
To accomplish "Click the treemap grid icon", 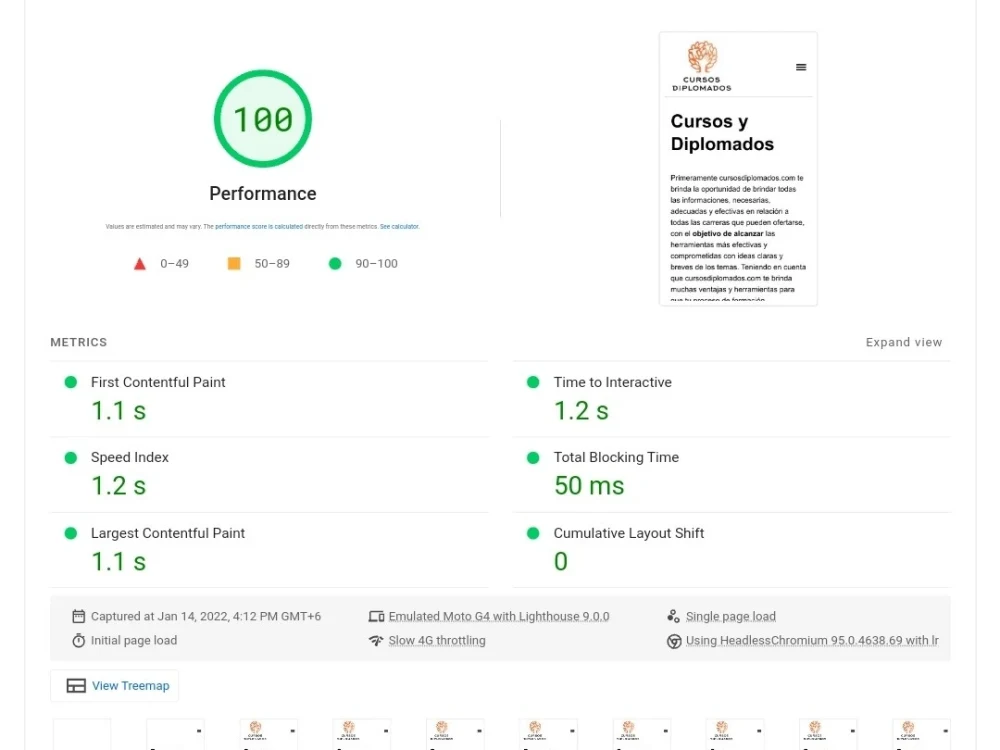I will 76,686.
